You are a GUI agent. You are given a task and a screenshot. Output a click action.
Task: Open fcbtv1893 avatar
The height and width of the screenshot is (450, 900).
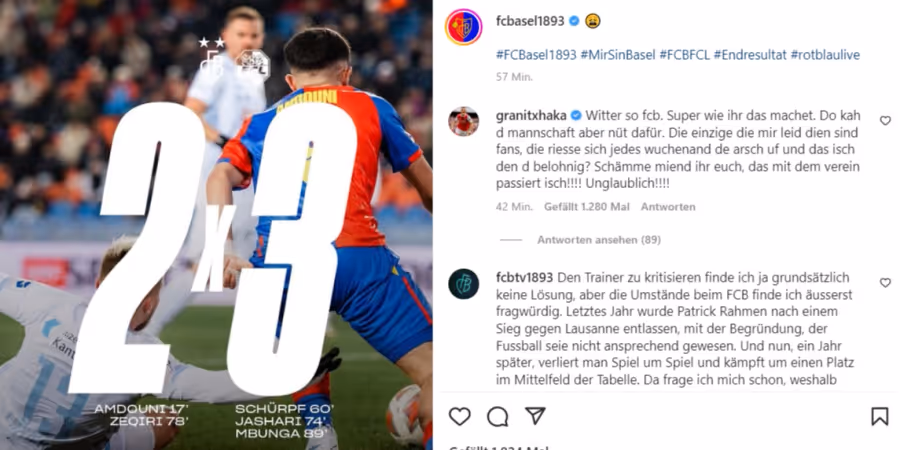point(463,284)
